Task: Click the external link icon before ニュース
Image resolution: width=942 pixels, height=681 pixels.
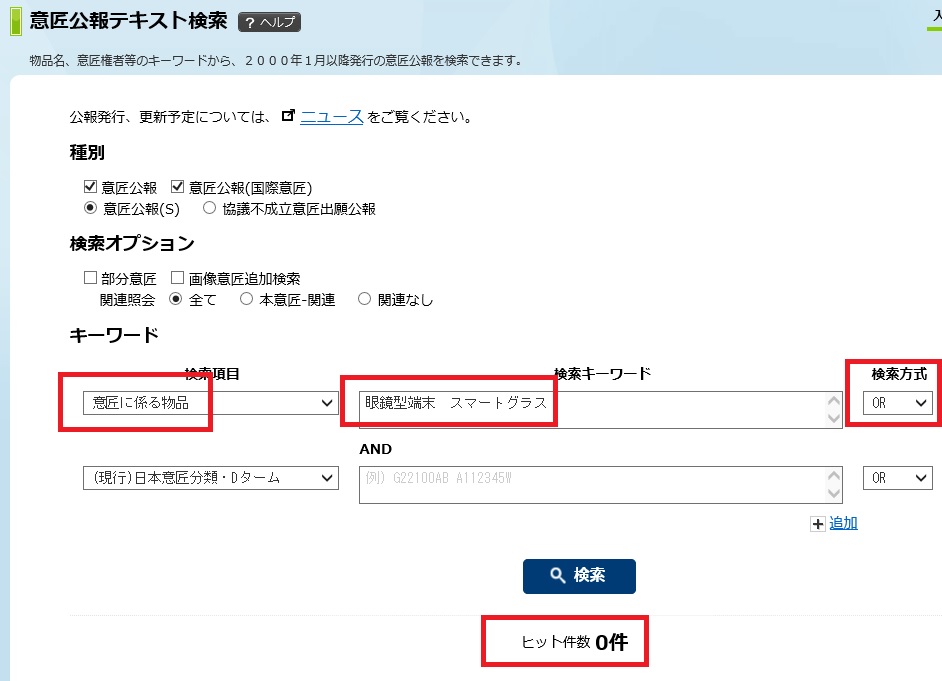Action: point(288,115)
